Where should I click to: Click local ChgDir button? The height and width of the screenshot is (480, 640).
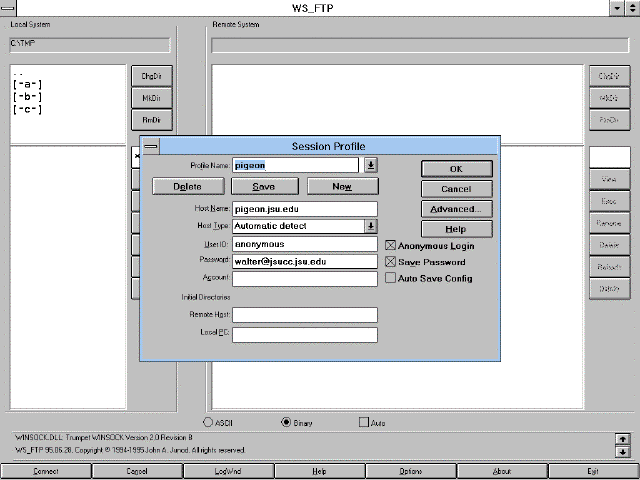152,76
